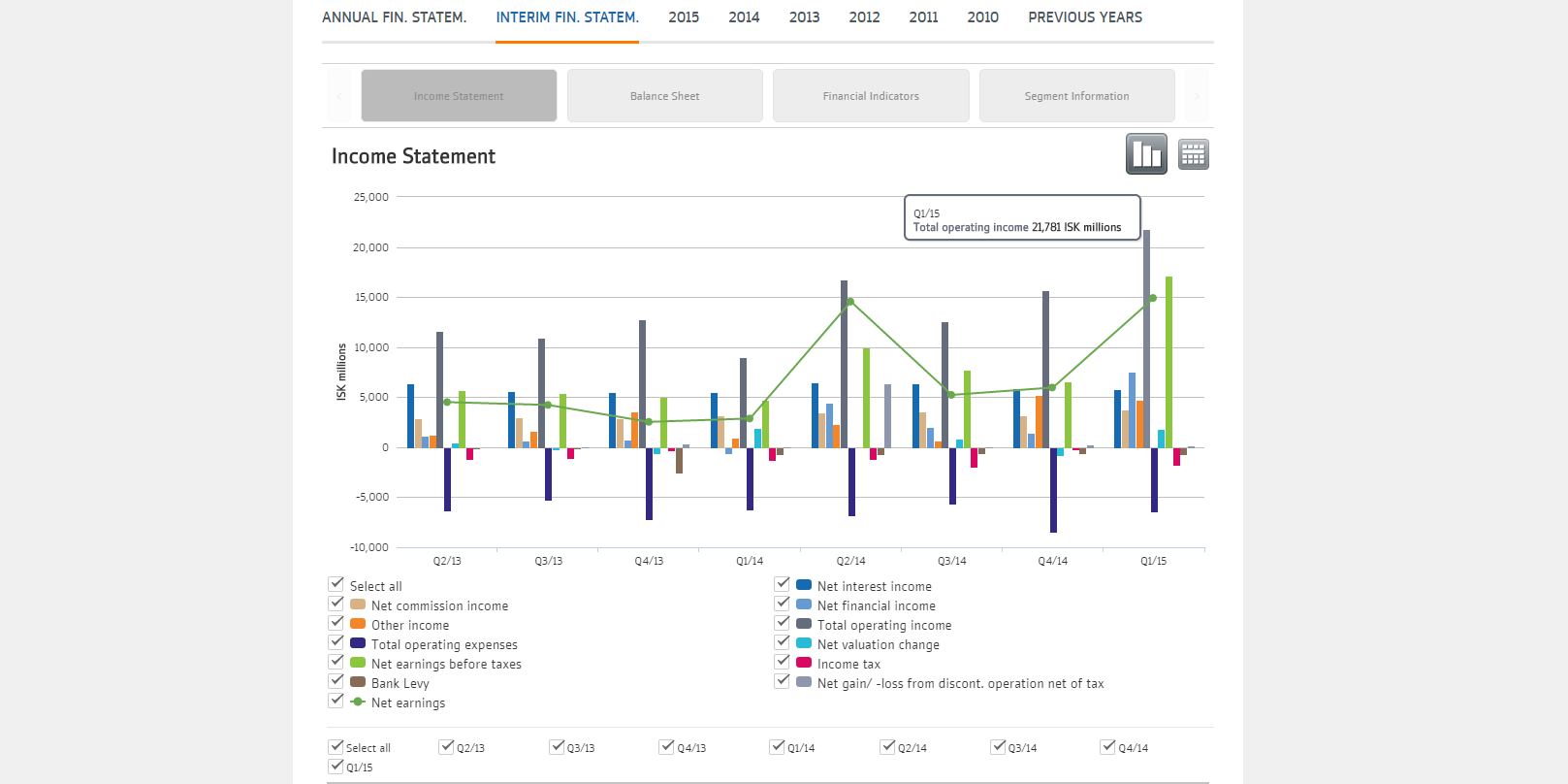
Task: Open the Financial Indicators section
Action: tap(871, 96)
